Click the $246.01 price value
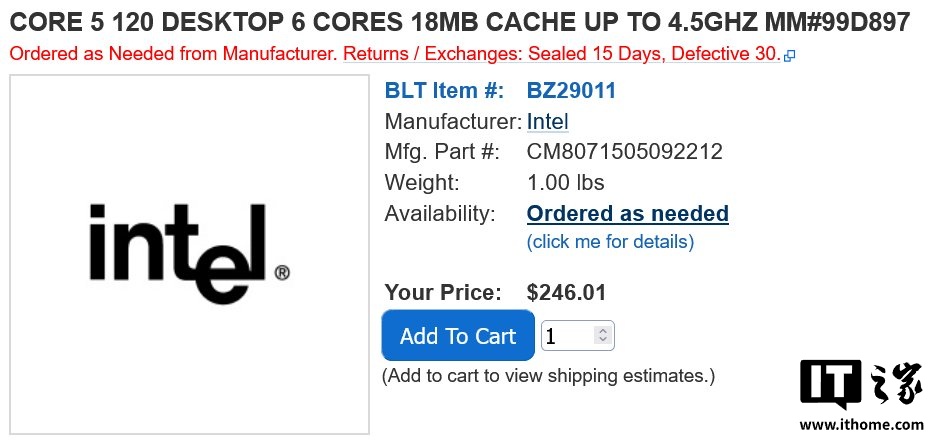 [x=566, y=293]
